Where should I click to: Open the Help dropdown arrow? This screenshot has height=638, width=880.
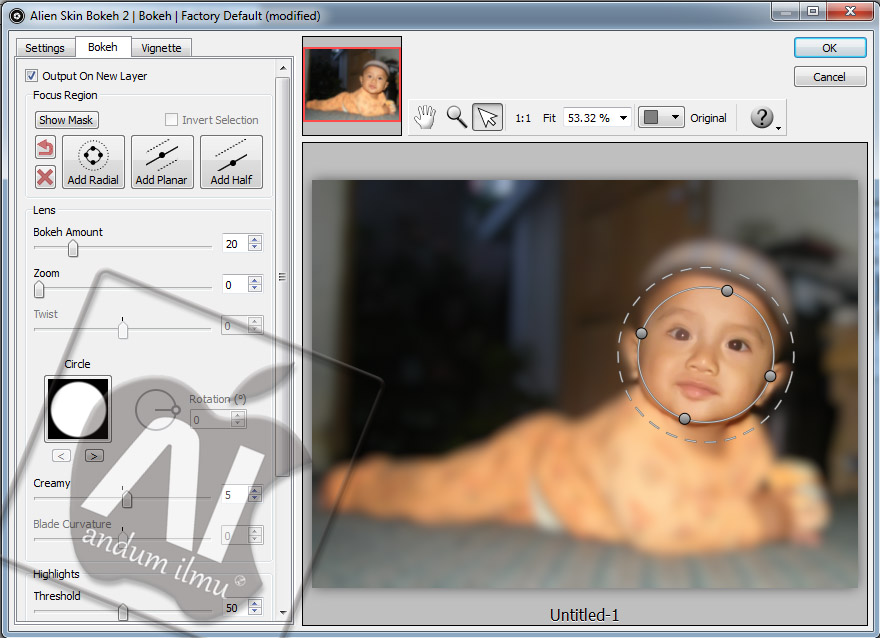point(778,128)
